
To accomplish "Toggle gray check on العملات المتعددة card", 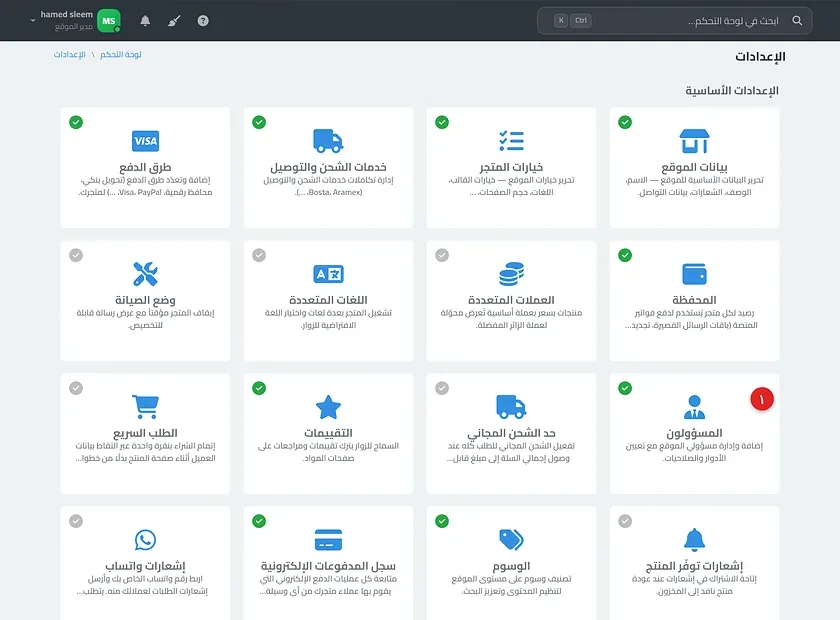I will click(x=442, y=255).
